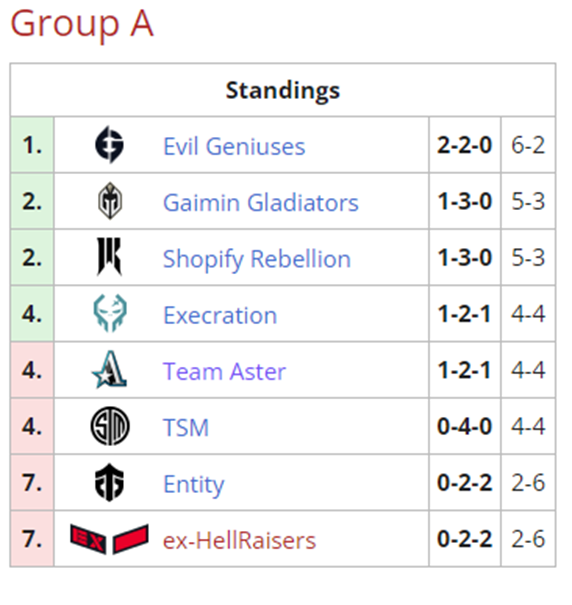Viewport: 572px width, 605px height.
Task: Open the Shopify Rebellion logo icon
Action: 109,257
